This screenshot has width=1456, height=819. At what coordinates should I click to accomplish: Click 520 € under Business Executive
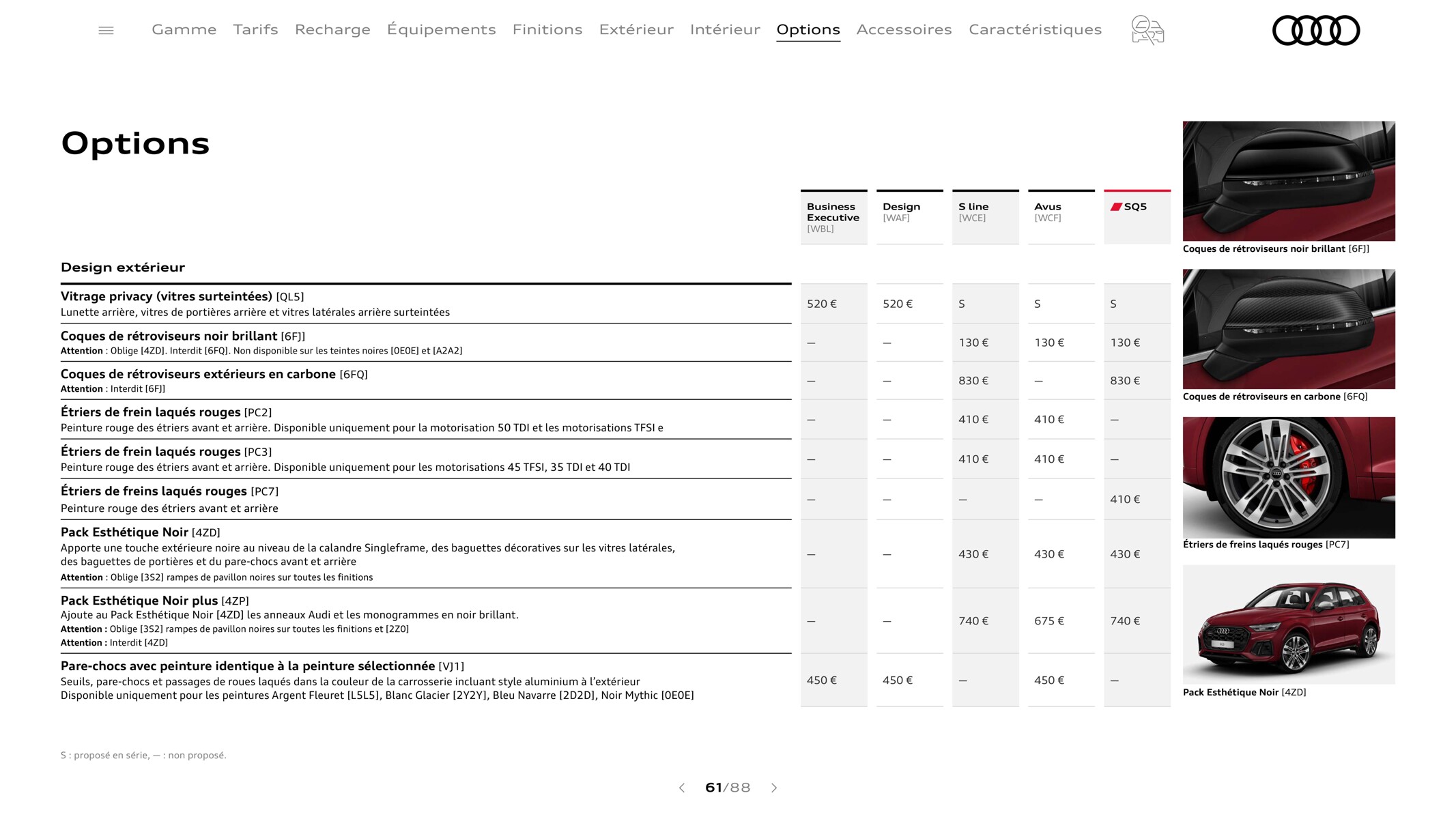[x=821, y=304]
